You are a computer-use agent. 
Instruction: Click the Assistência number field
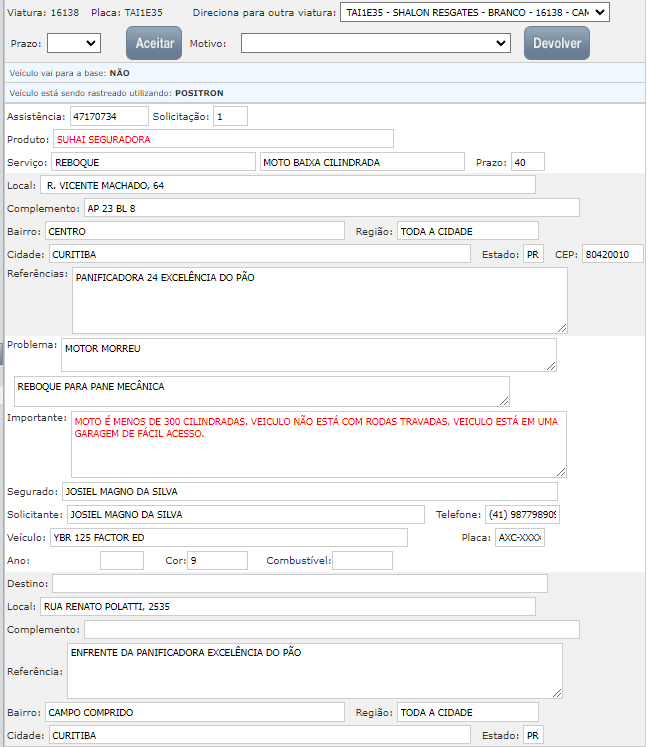tap(108, 116)
